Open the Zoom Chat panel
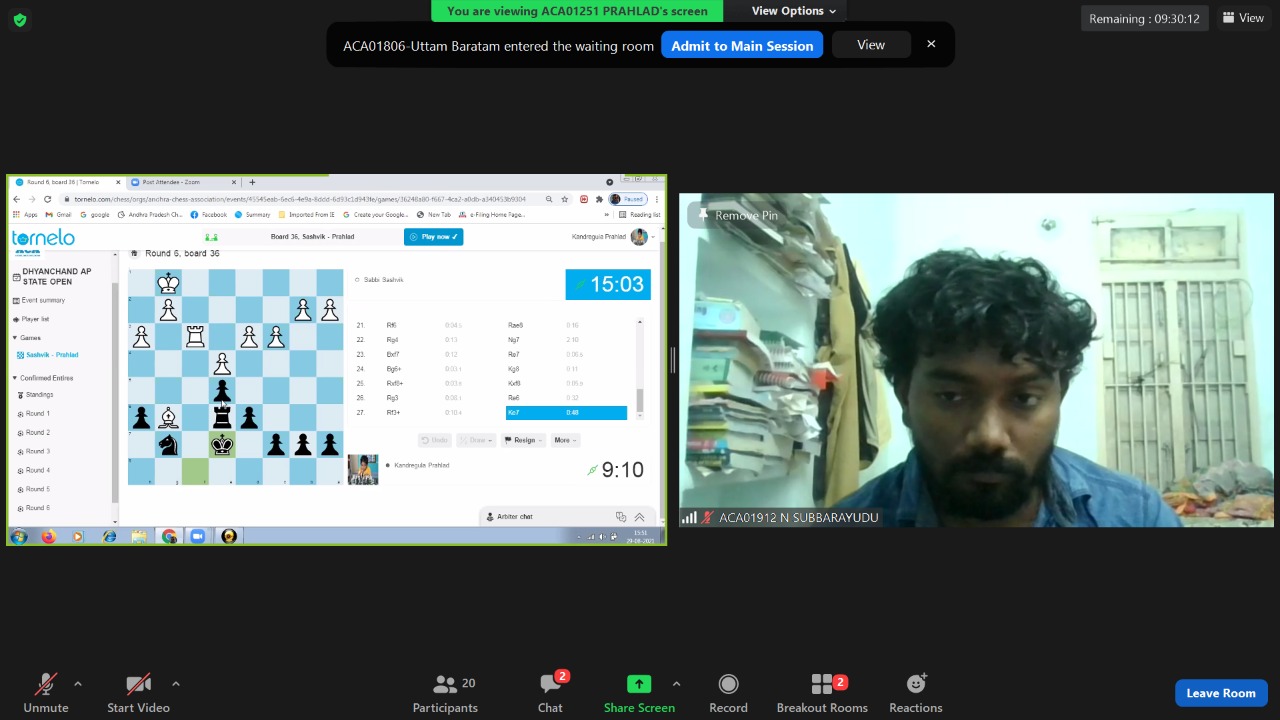The height and width of the screenshot is (720, 1280). click(x=550, y=692)
